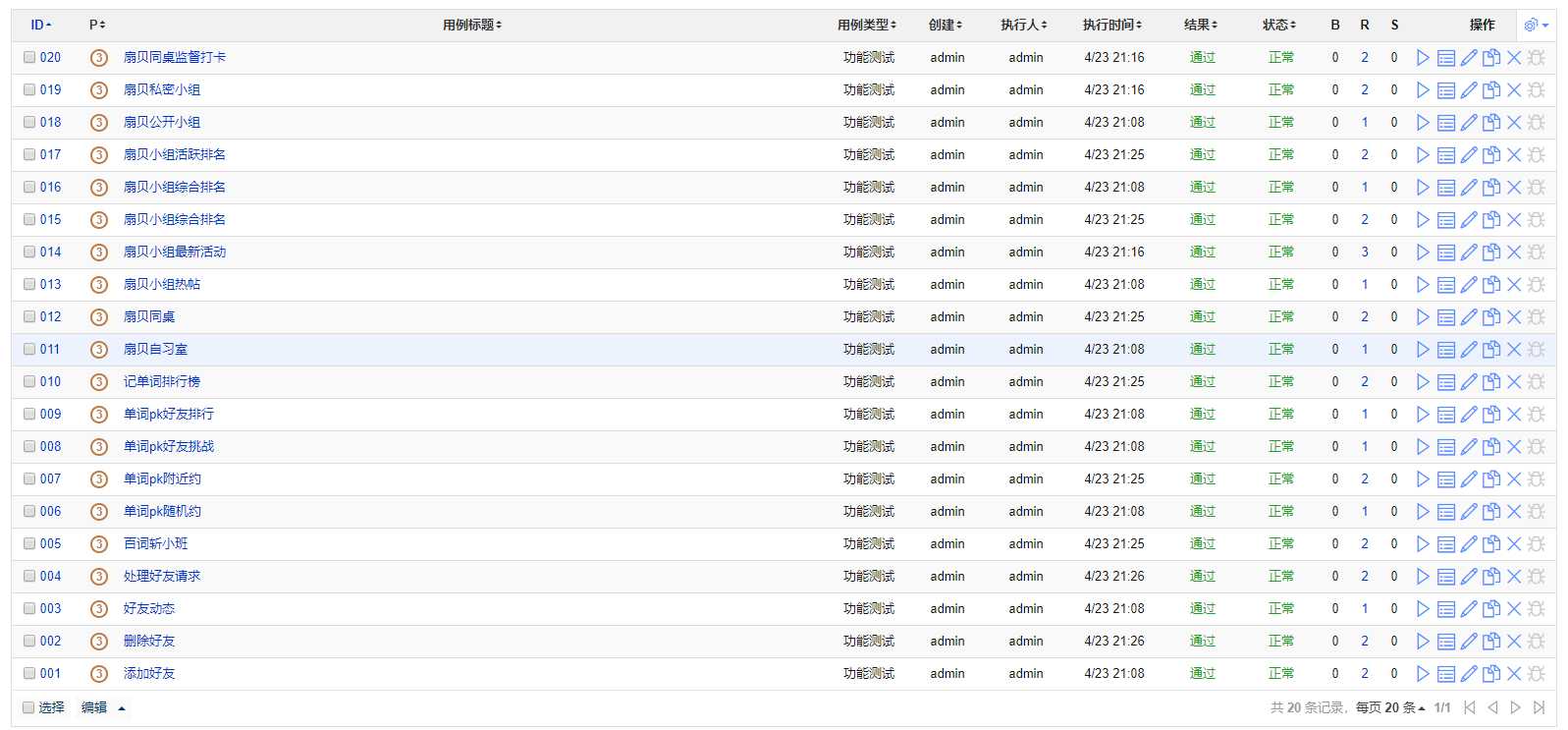Toggle the 选择 select-all checkbox

point(28,707)
